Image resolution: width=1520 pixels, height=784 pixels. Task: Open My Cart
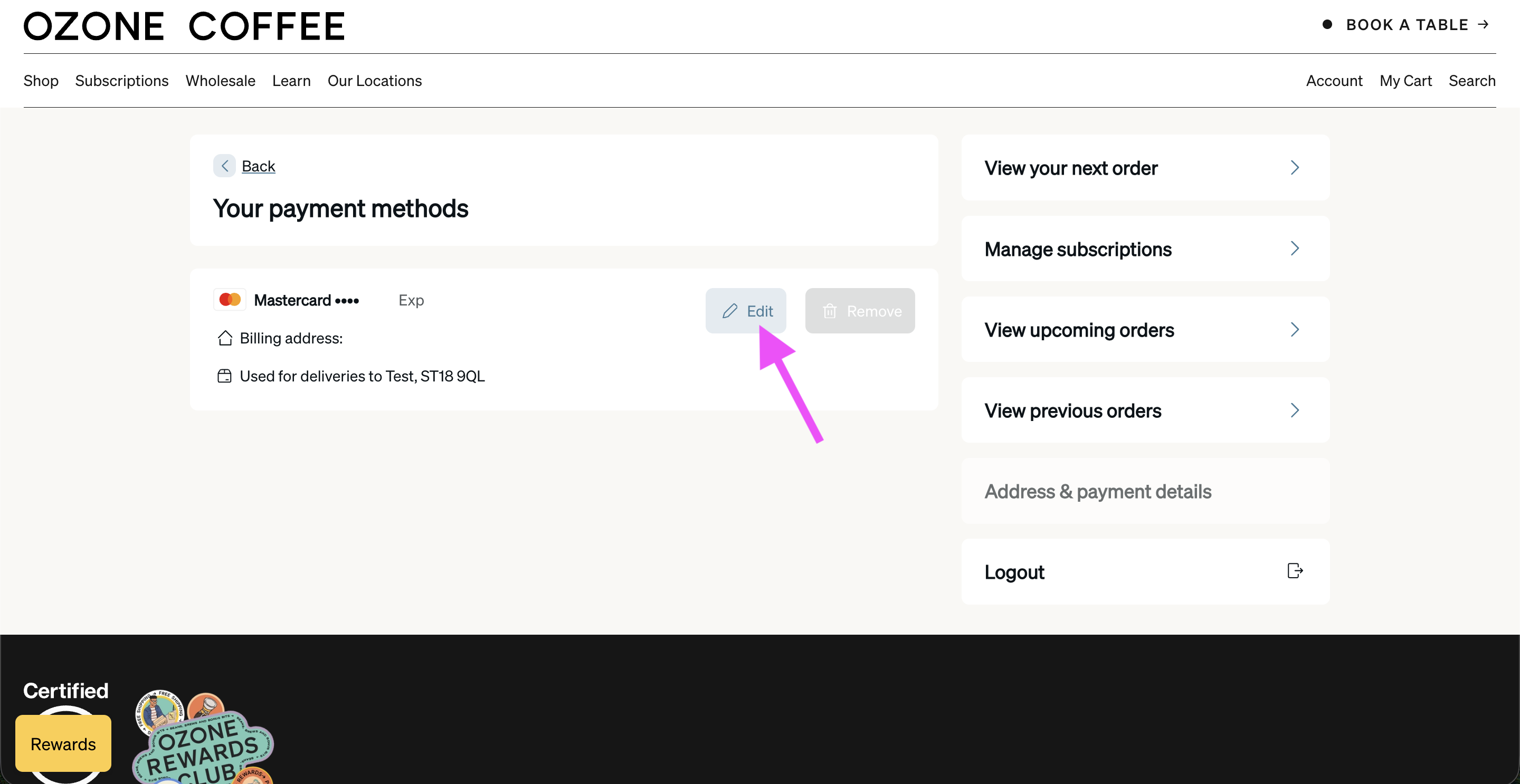coord(1405,81)
